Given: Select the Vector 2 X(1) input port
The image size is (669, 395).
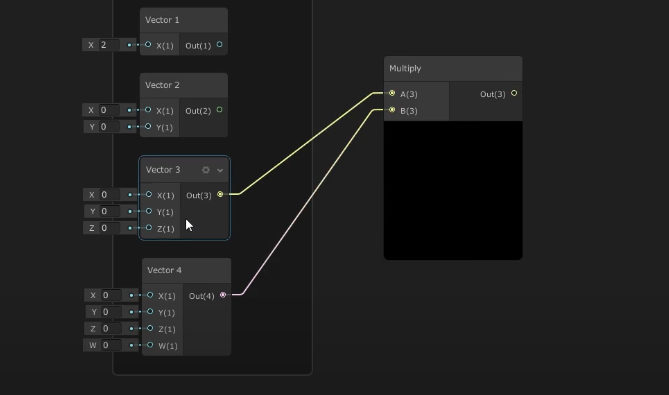Looking at the screenshot, I should [x=148, y=110].
